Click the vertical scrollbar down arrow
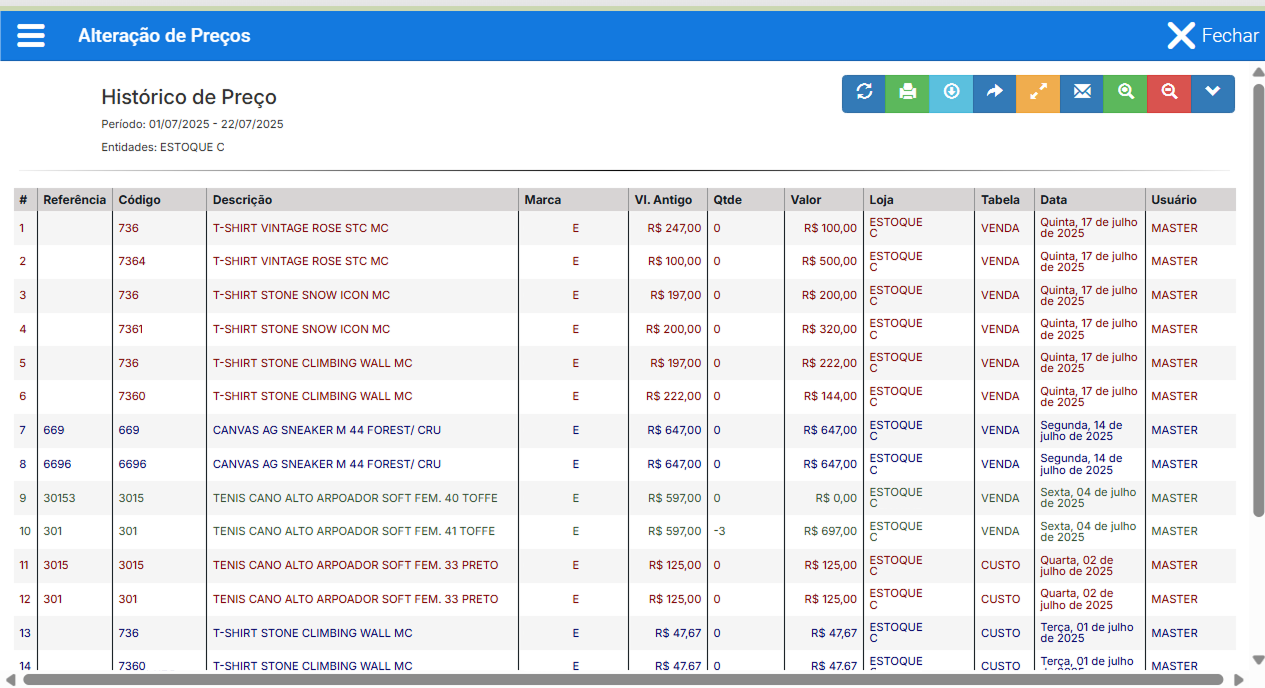The height and width of the screenshot is (688, 1265). coord(1258,660)
